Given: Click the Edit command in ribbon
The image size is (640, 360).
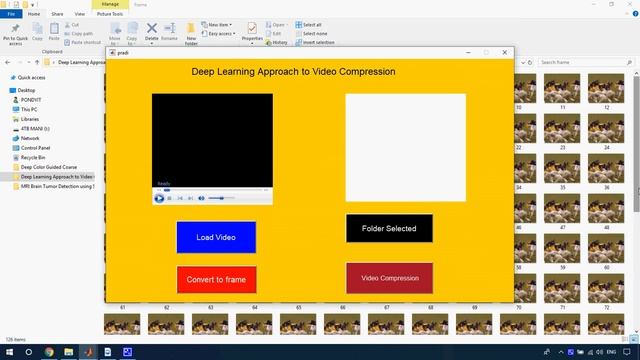Looking at the screenshot, I should pyautogui.click(x=273, y=33).
